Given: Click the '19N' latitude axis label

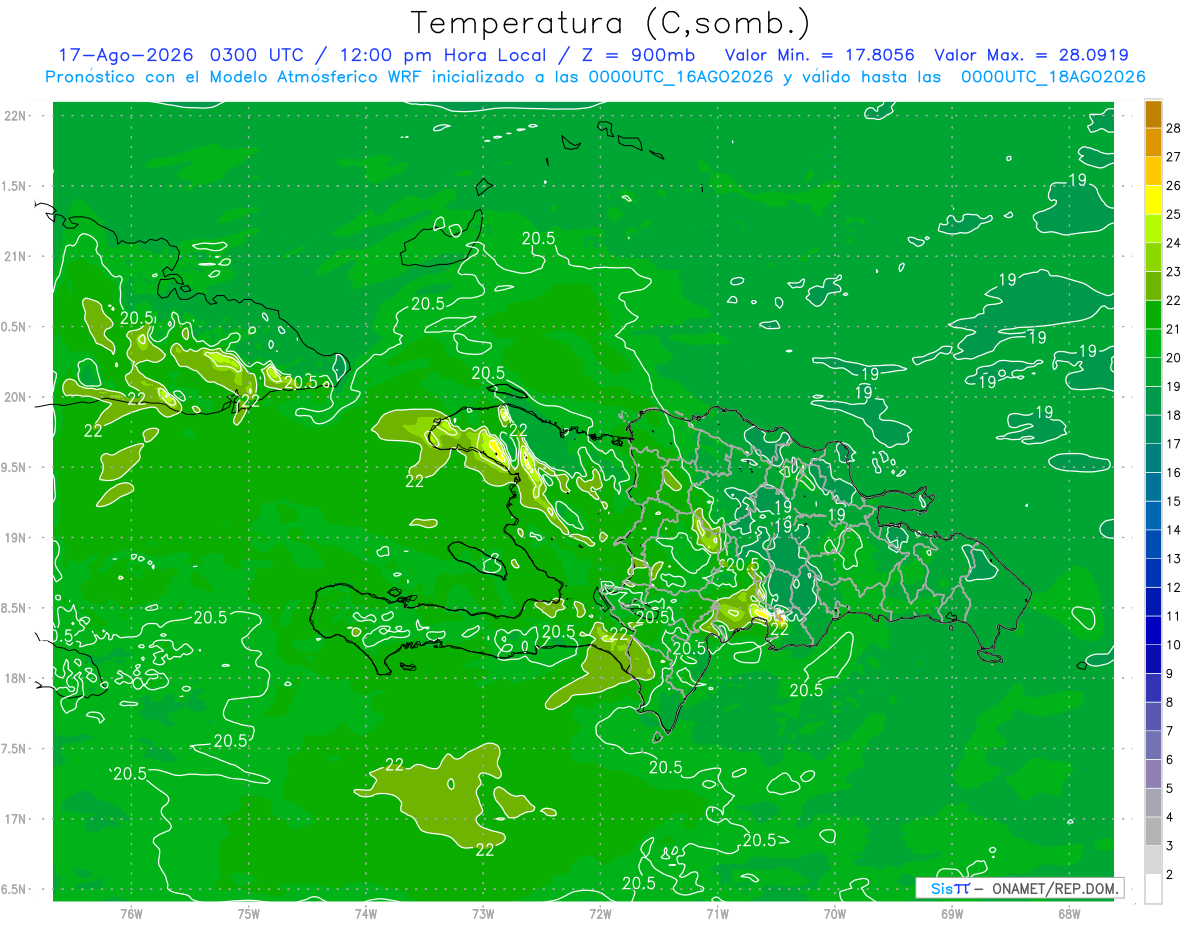Looking at the screenshot, I should (x=17, y=537).
